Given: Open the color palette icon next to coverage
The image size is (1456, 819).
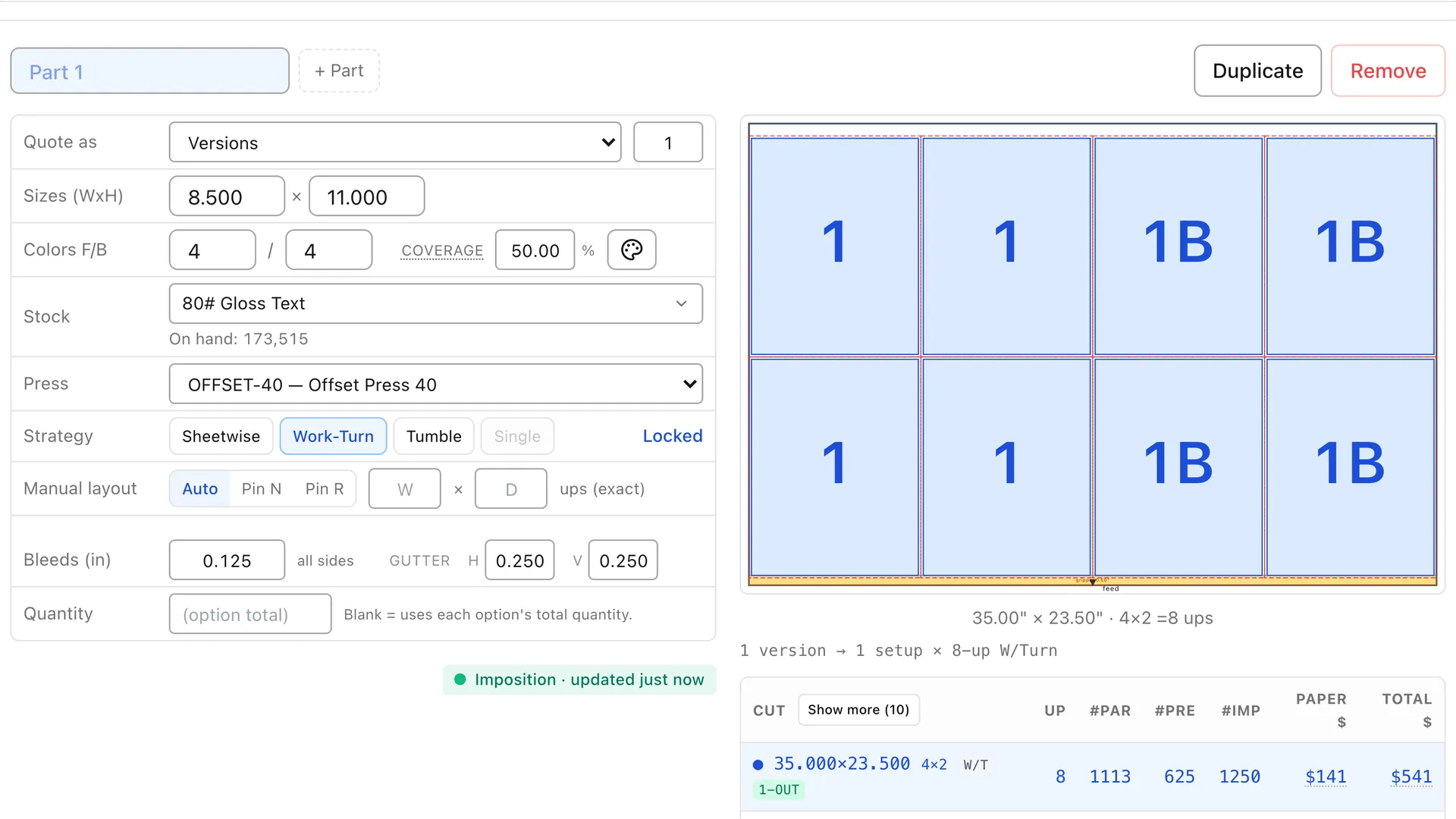Looking at the screenshot, I should 632,250.
